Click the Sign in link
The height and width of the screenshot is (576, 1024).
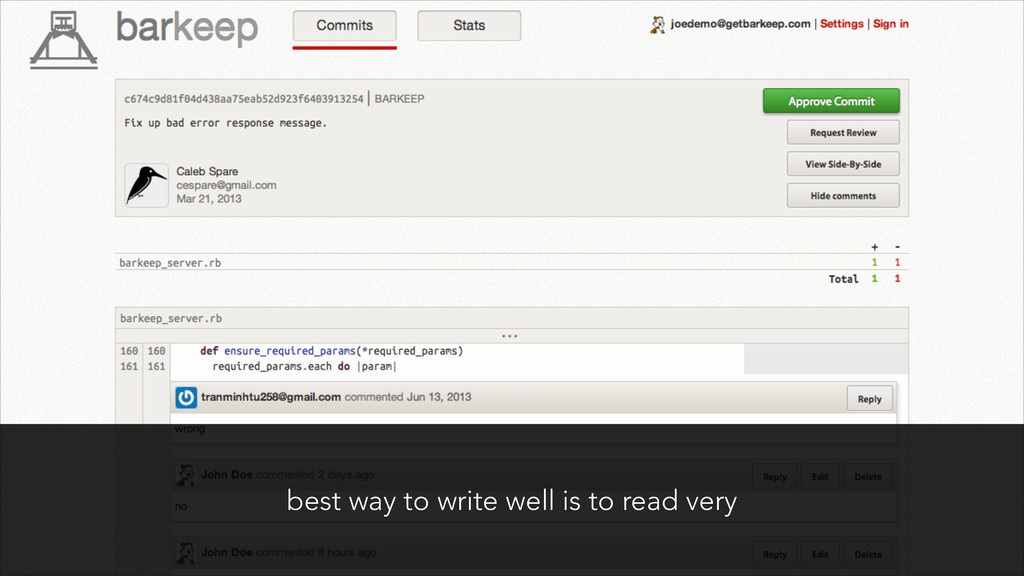click(891, 24)
